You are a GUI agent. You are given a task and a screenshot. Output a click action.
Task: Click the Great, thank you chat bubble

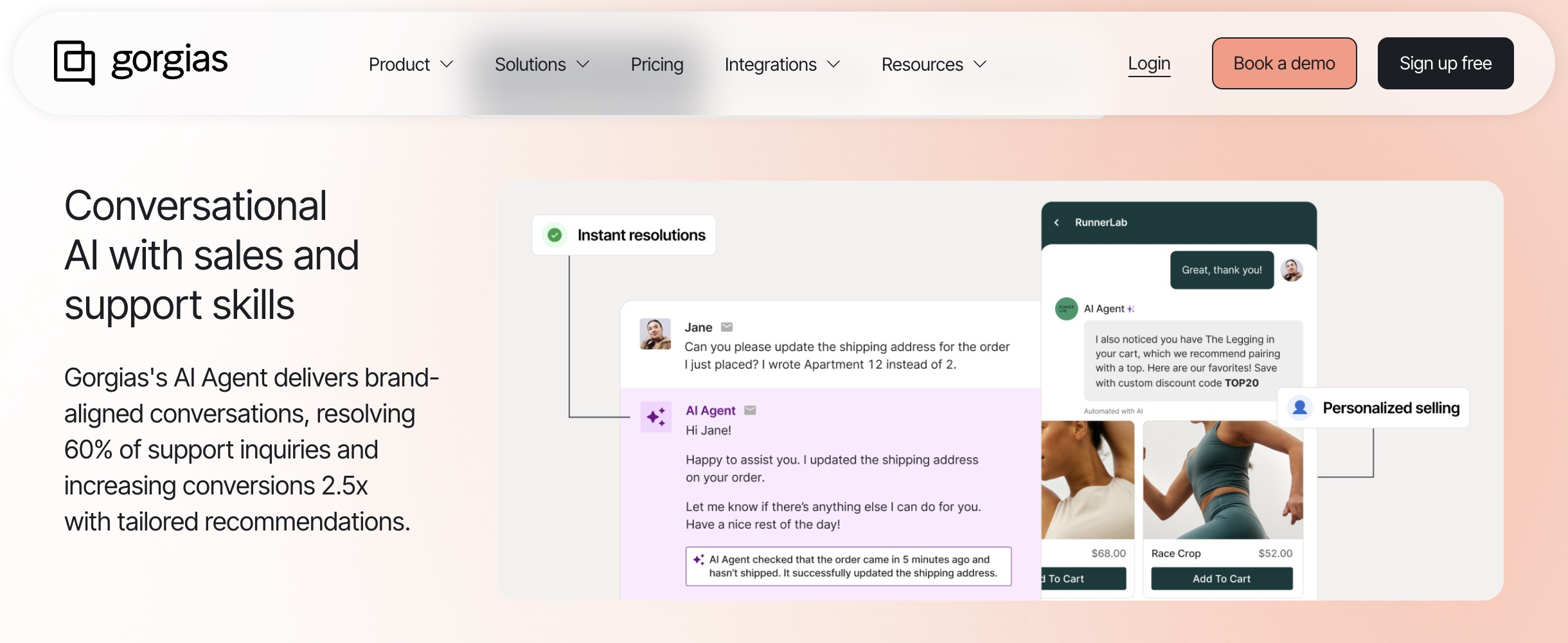[x=1221, y=270]
